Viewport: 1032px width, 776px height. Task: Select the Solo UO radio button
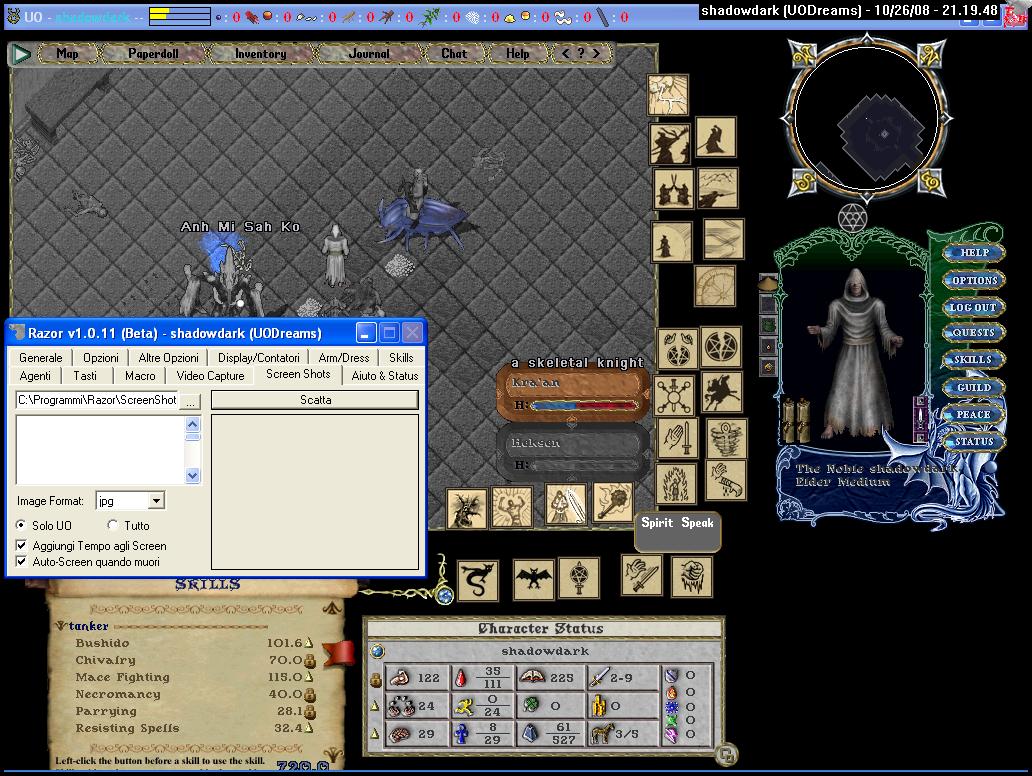pos(22,525)
